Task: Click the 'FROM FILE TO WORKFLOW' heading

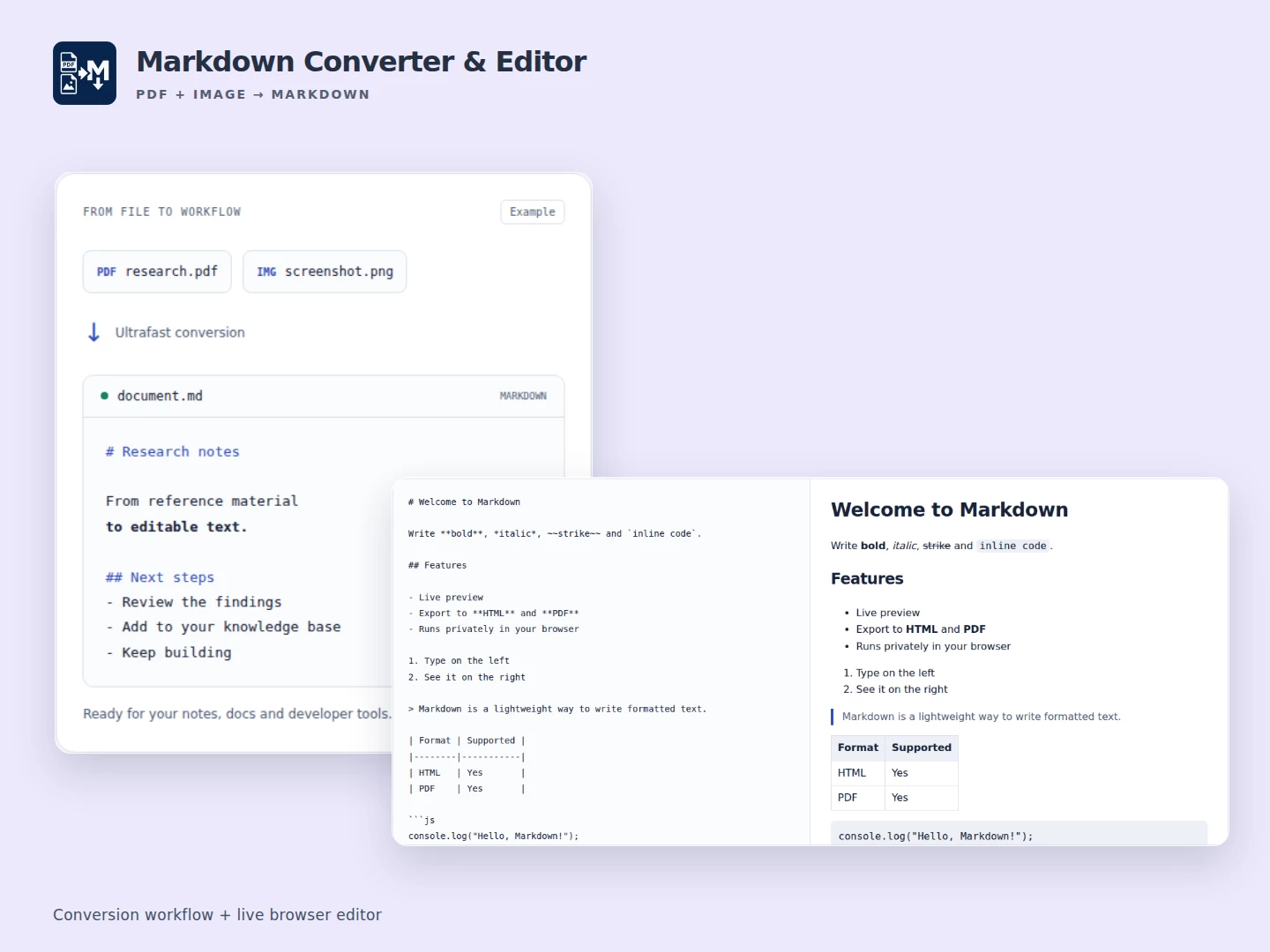Action: [161, 212]
